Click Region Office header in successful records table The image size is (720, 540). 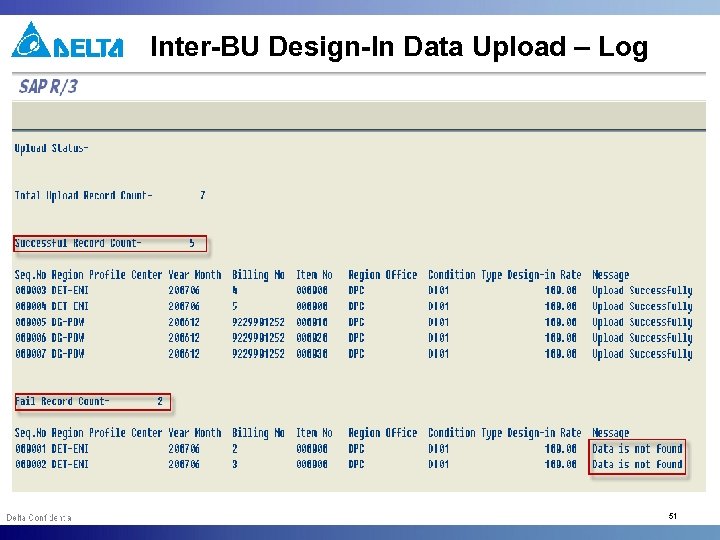click(x=382, y=275)
